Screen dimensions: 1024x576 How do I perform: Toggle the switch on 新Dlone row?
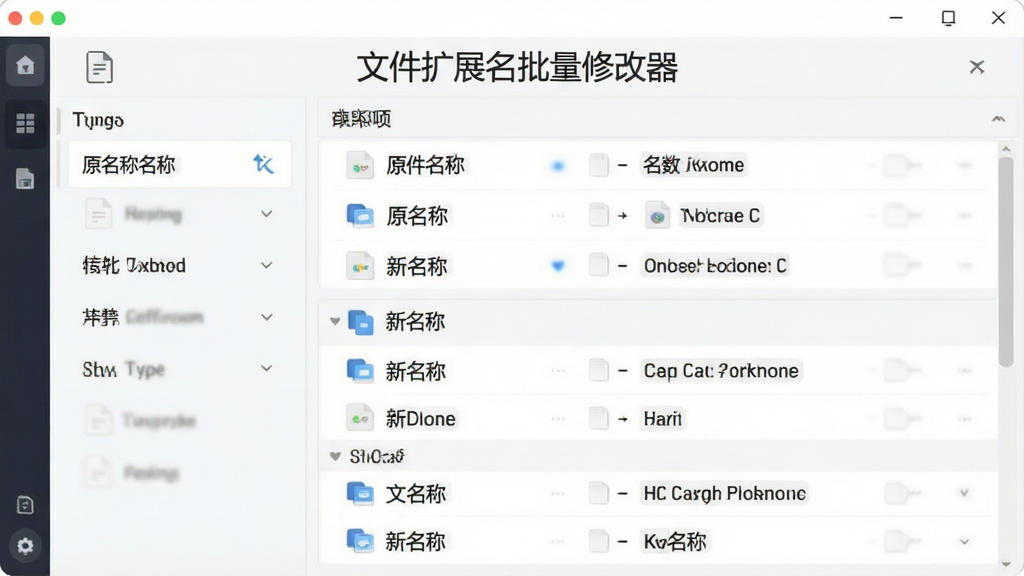901,418
